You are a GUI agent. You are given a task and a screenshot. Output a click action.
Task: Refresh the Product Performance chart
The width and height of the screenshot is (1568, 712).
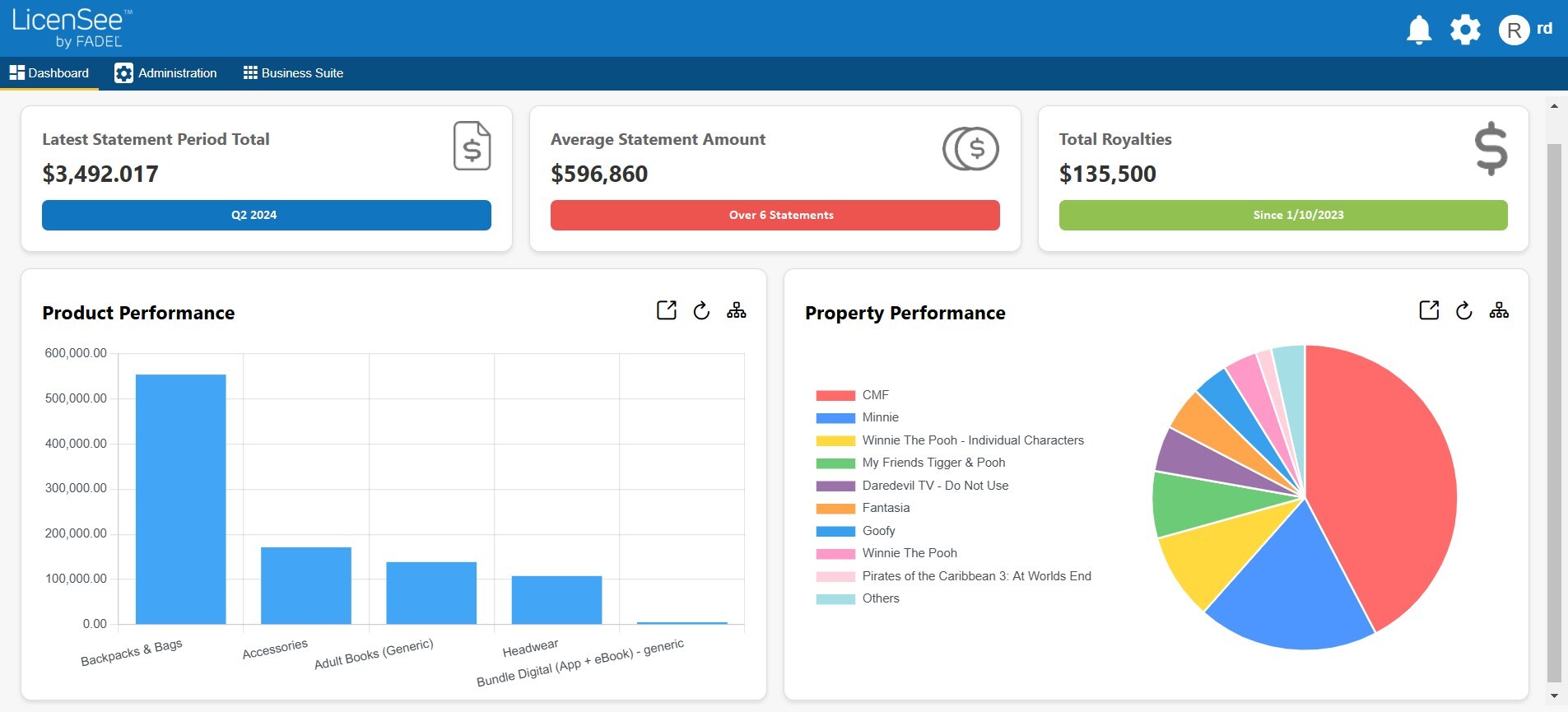coord(701,310)
